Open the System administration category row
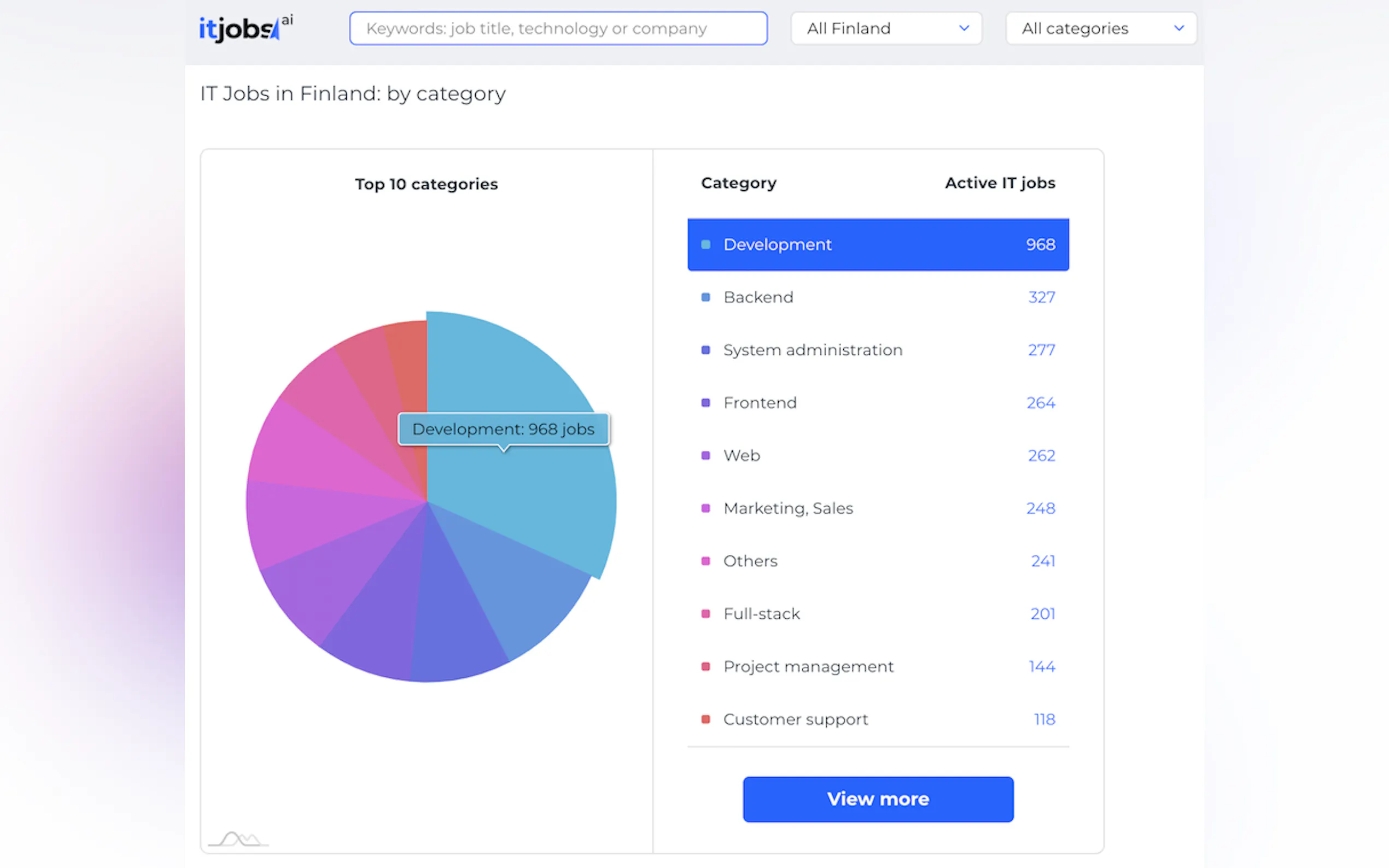1389x868 pixels. click(x=878, y=350)
